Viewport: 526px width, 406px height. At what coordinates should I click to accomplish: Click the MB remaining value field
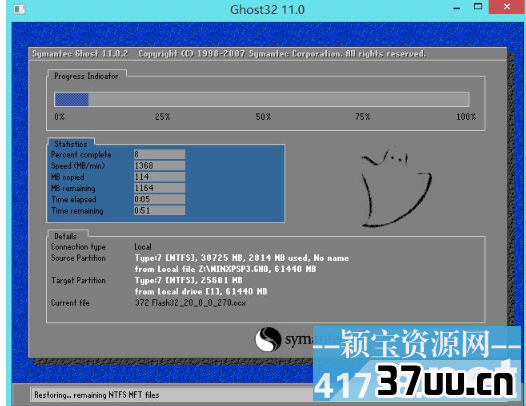(x=159, y=188)
